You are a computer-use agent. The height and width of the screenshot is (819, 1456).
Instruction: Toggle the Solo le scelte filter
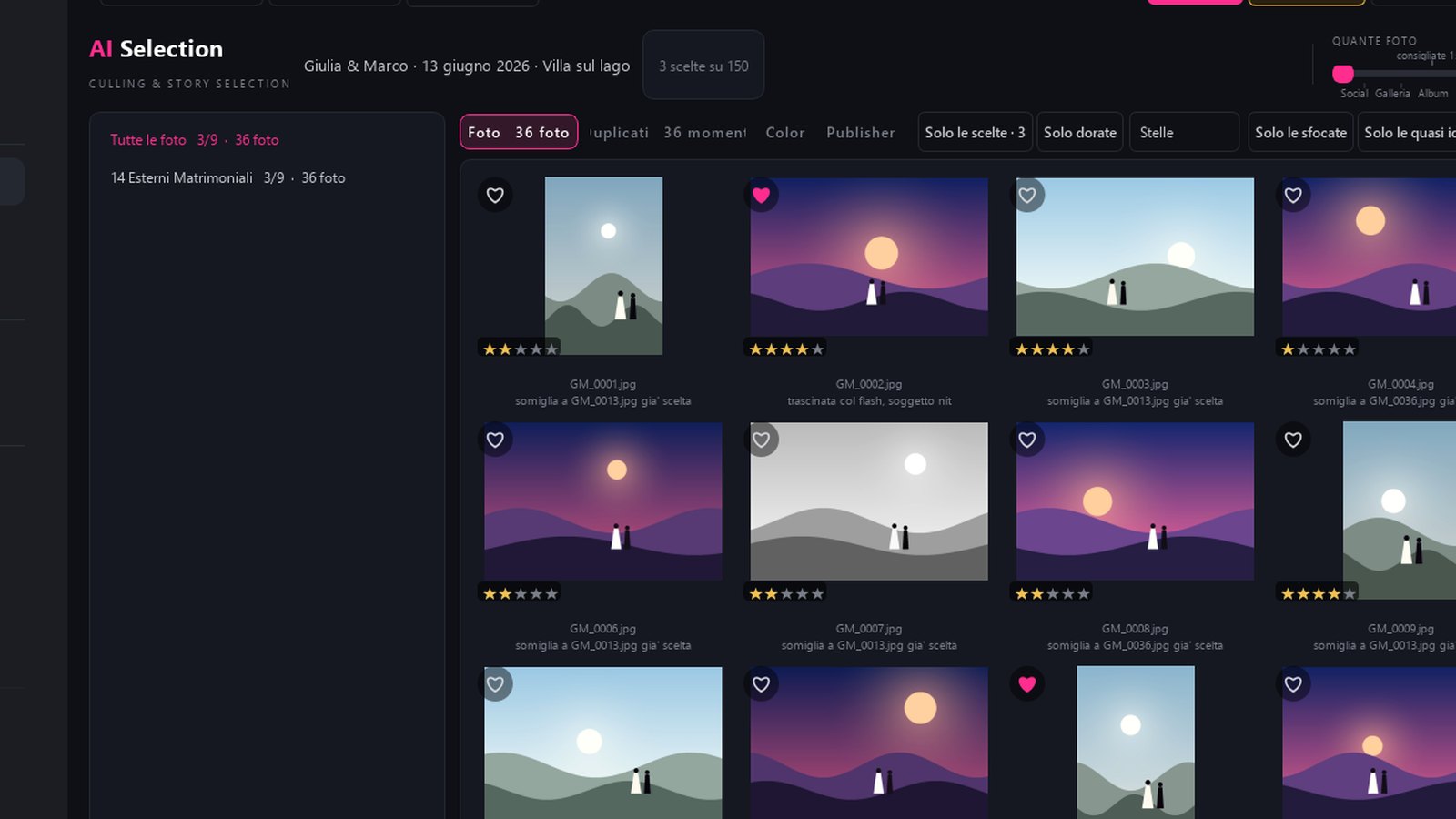(975, 132)
